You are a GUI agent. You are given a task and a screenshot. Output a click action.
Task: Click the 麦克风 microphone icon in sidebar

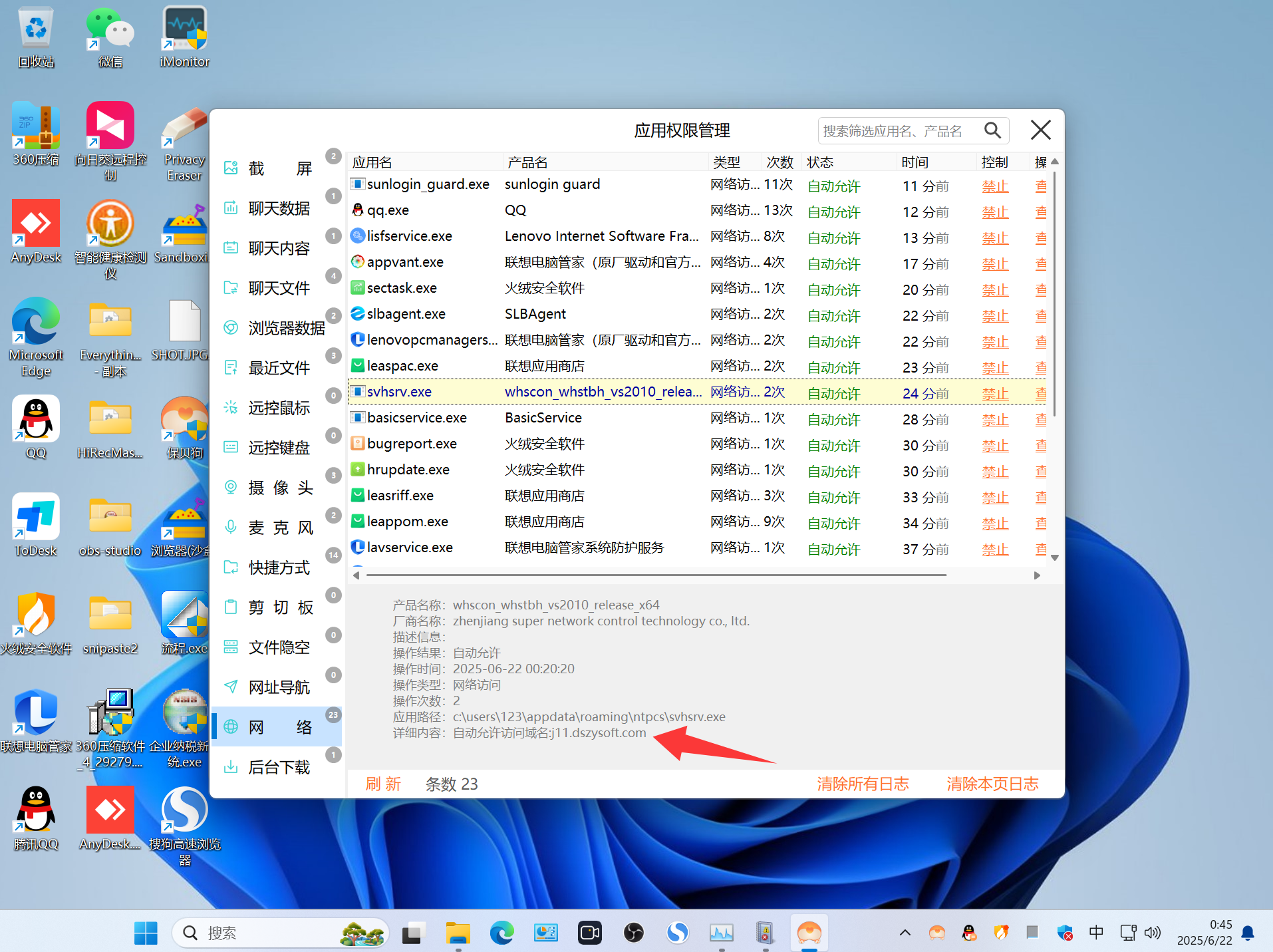[x=231, y=527]
